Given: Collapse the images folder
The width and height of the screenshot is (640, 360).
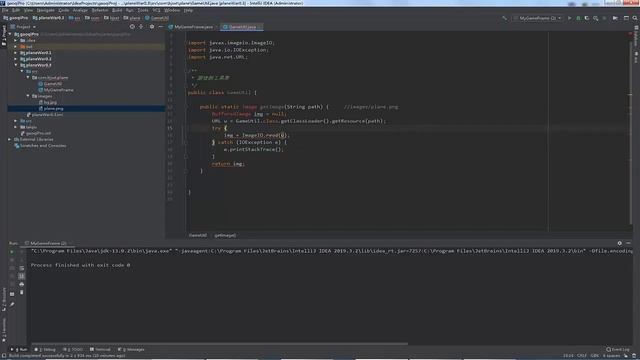Looking at the screenshot, I should coord(28,96).
